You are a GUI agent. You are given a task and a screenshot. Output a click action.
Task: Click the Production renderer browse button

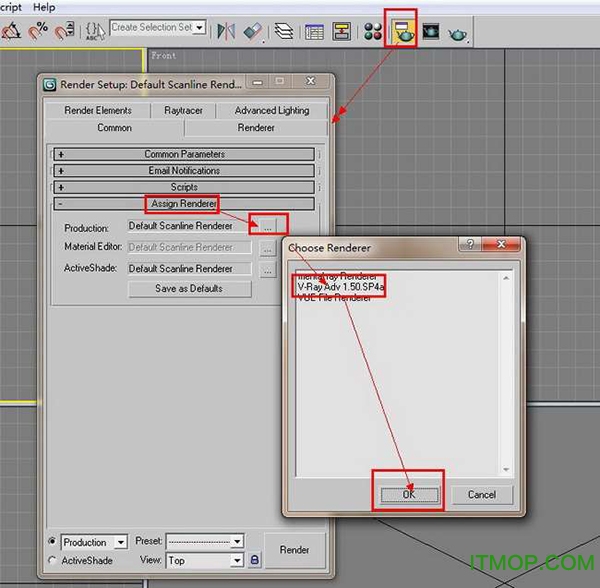268,226
